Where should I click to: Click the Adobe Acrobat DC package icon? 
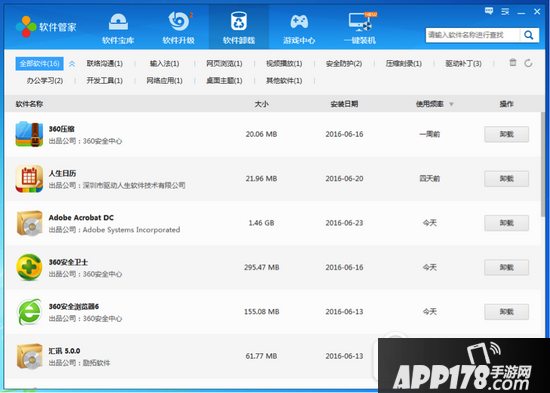point(29,223)
